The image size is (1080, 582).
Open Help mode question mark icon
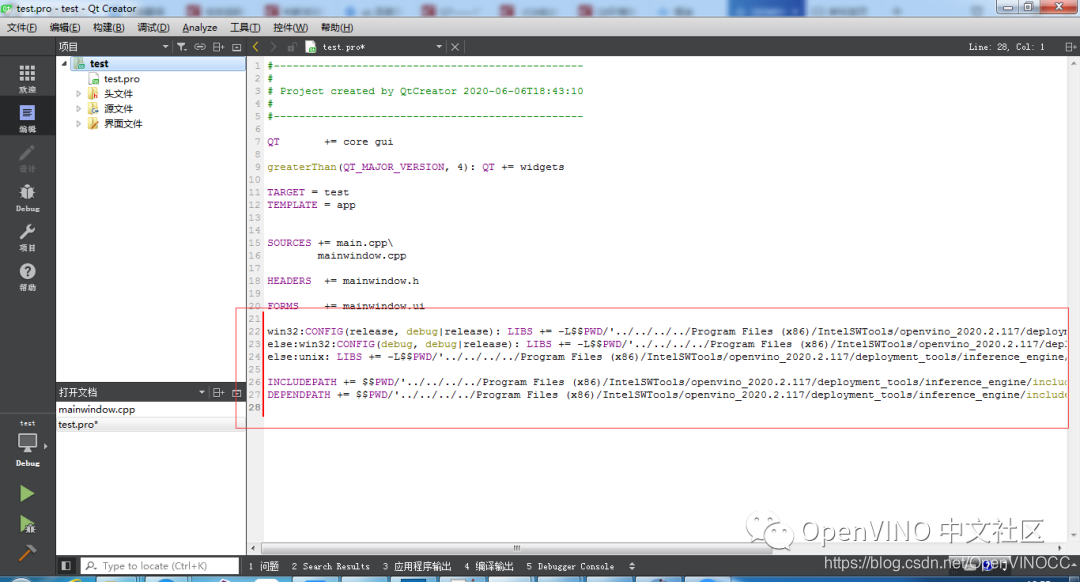click(28, 276)
